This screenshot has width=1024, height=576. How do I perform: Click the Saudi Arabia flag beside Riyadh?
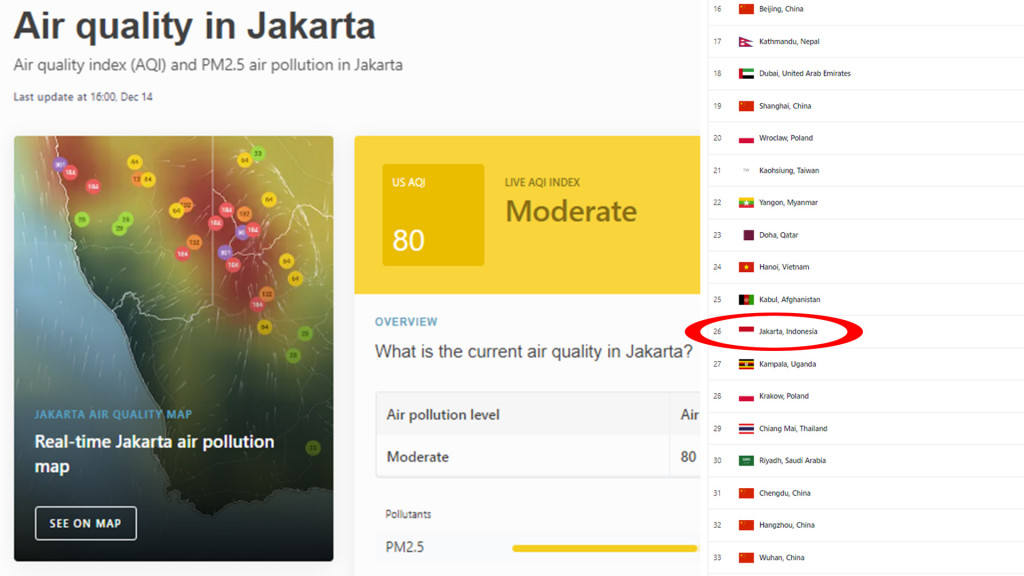tap(746, 461)
